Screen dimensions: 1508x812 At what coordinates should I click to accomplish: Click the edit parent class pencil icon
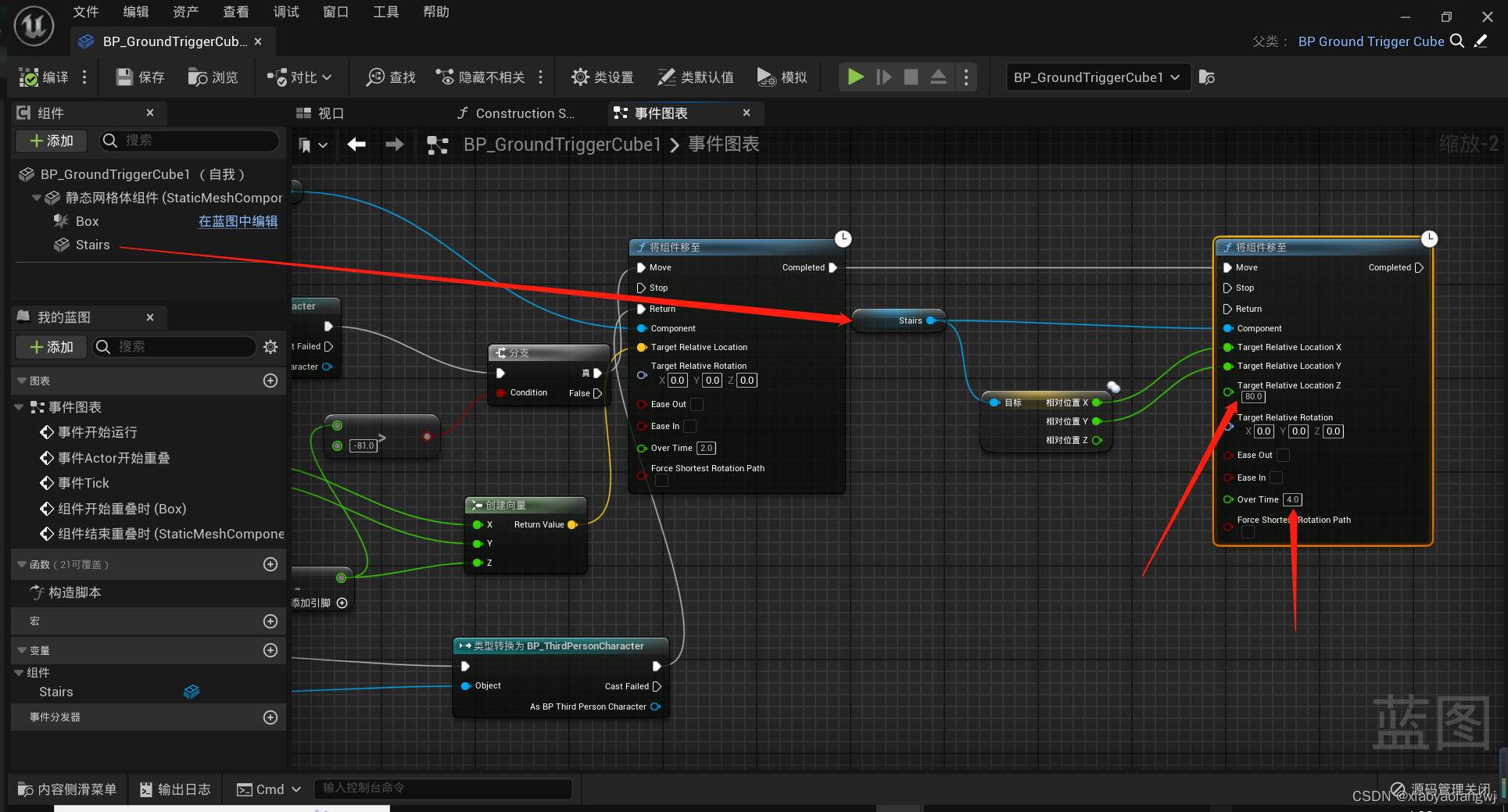pos(1481,41)
